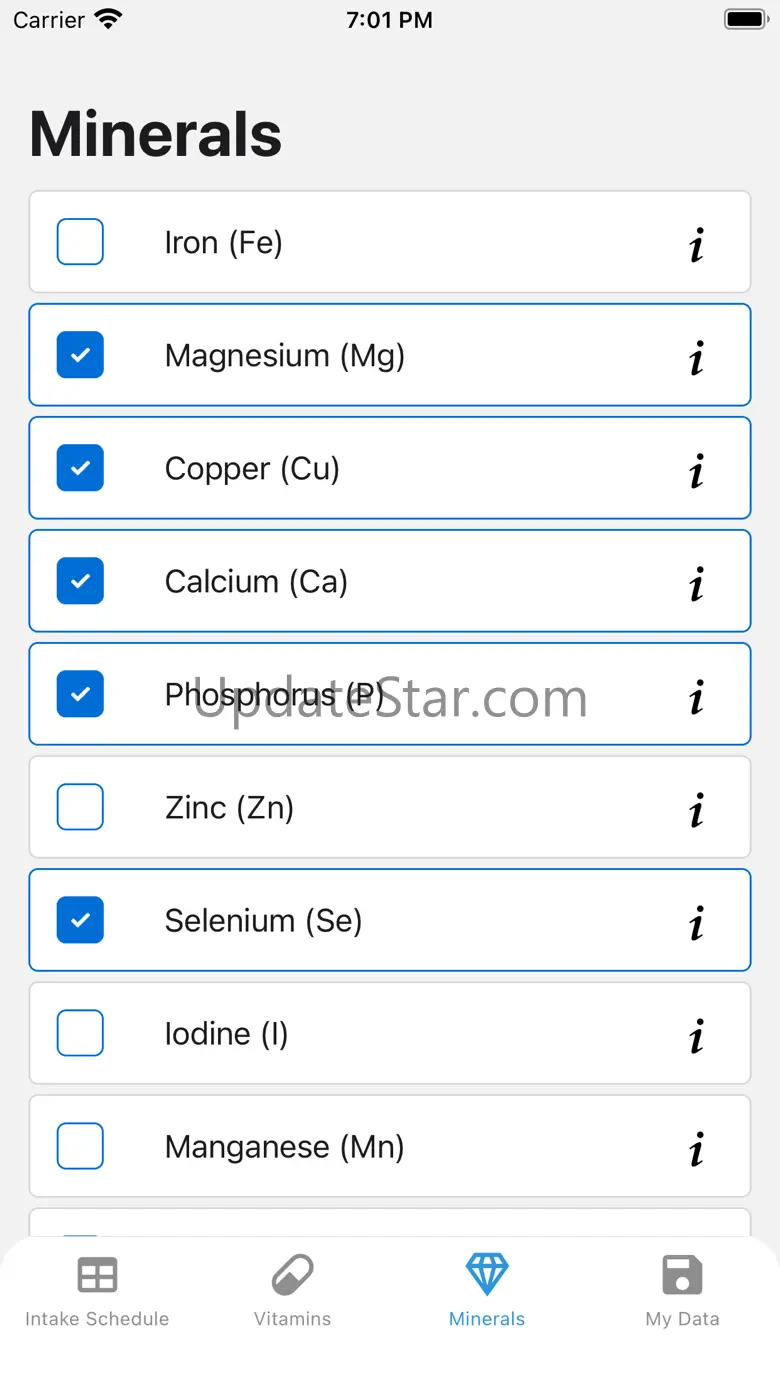Uncheck the Magnesium (Mg) checkbox

click(x=80, y=355)
